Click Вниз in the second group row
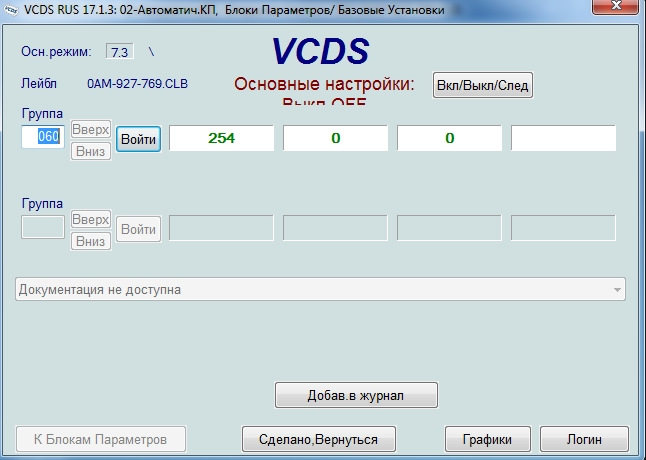Viewport: 646px width, 460px height. 91,241
